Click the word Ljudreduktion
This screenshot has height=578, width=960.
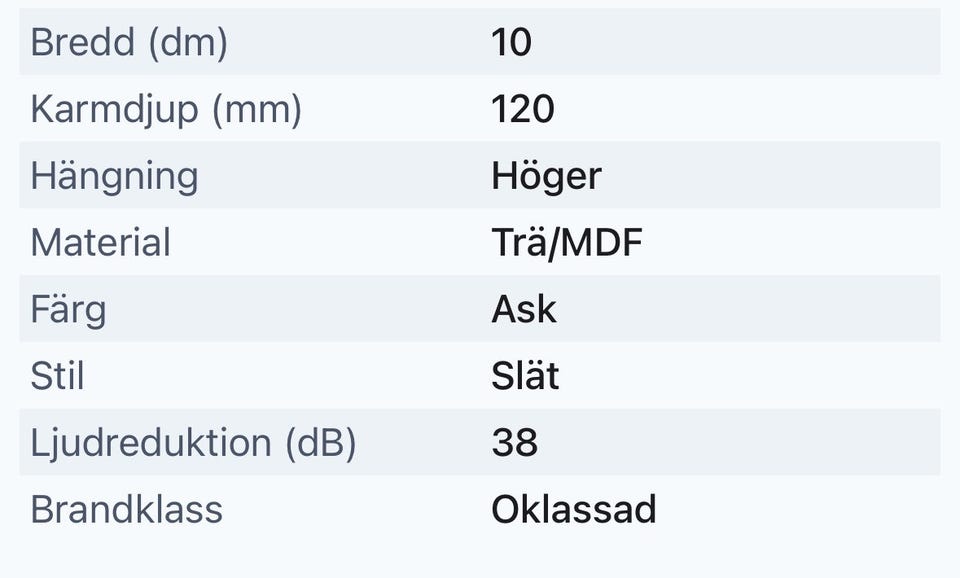click(151, 443)
